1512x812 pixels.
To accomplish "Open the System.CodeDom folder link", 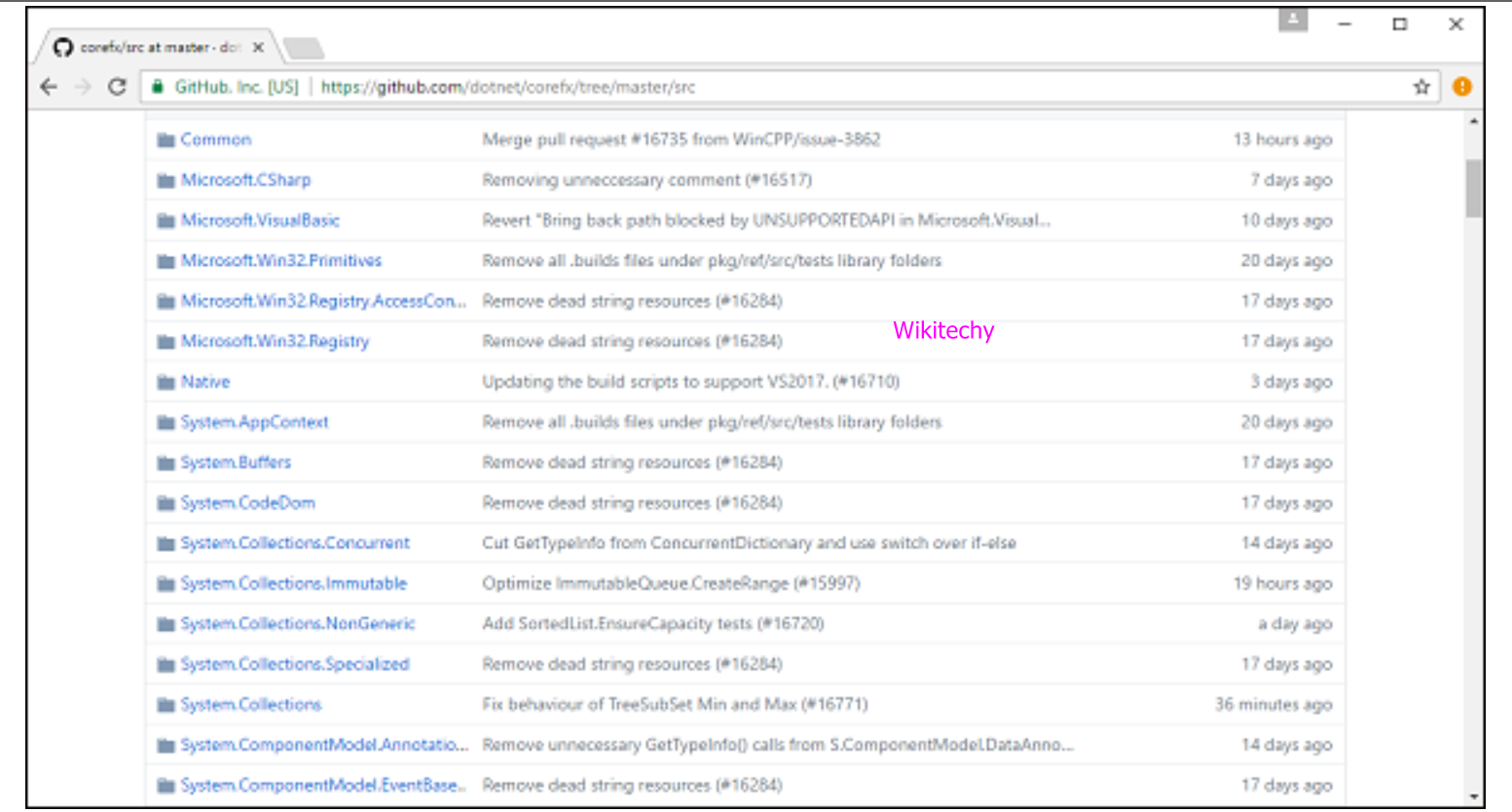I will pyautogui.click(x=247, y=503).
